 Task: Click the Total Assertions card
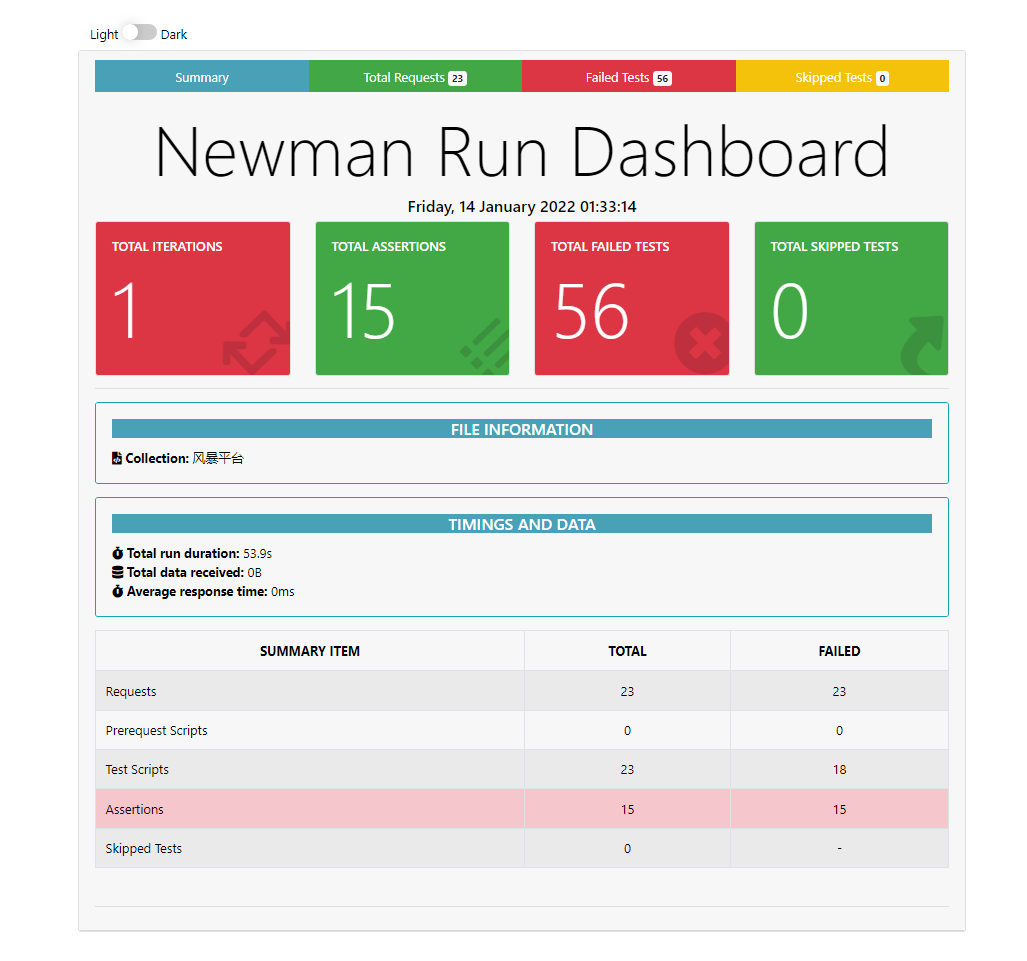413,299
